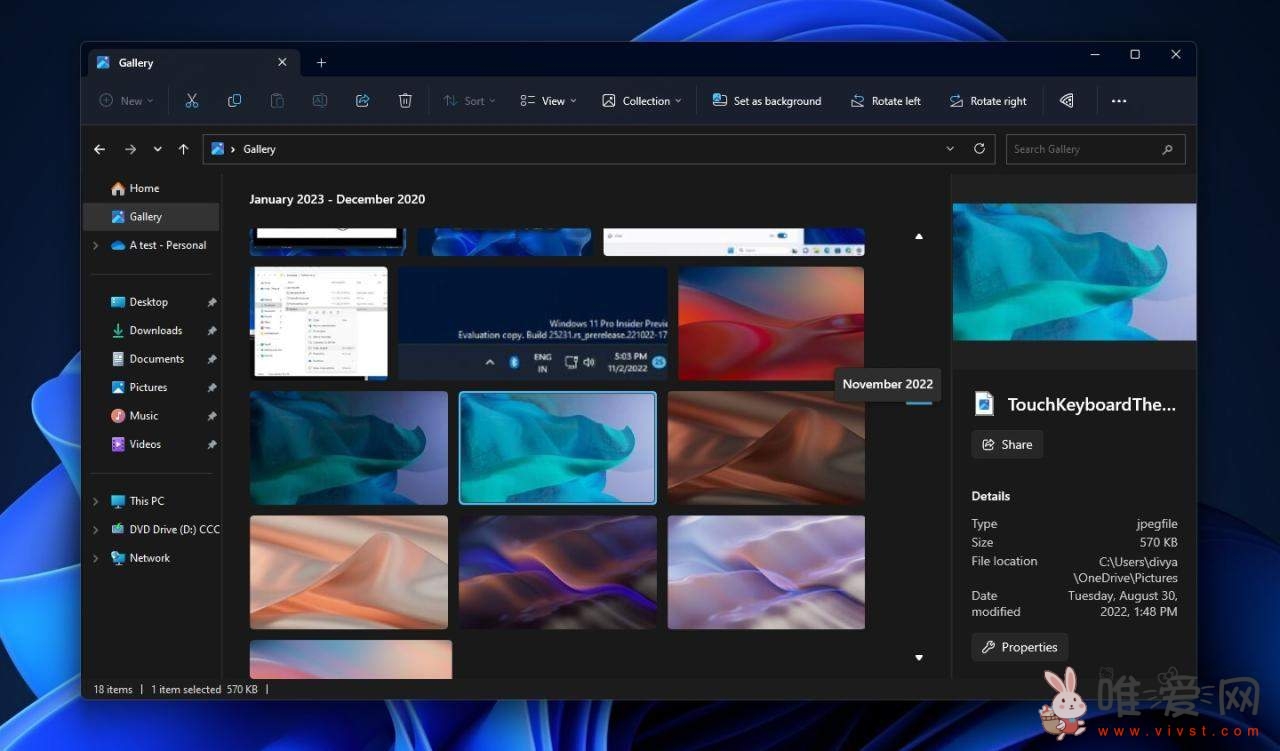Screen dimensions: 1280x751
Task: Unpin Music using its pin icon
Action: (x=211, y=415)
